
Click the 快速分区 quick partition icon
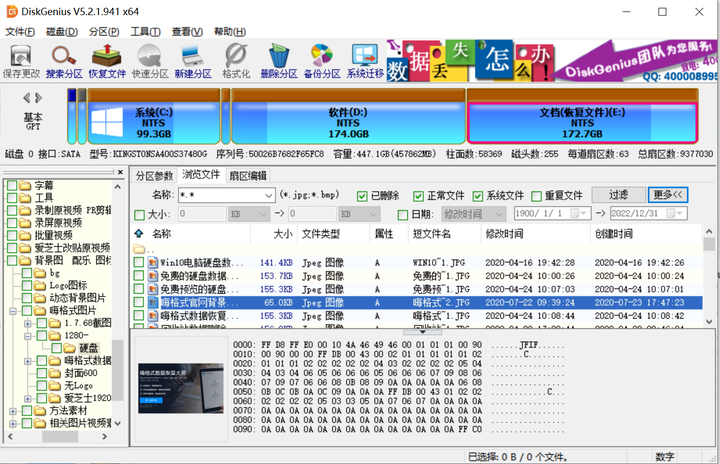[150, 61]
